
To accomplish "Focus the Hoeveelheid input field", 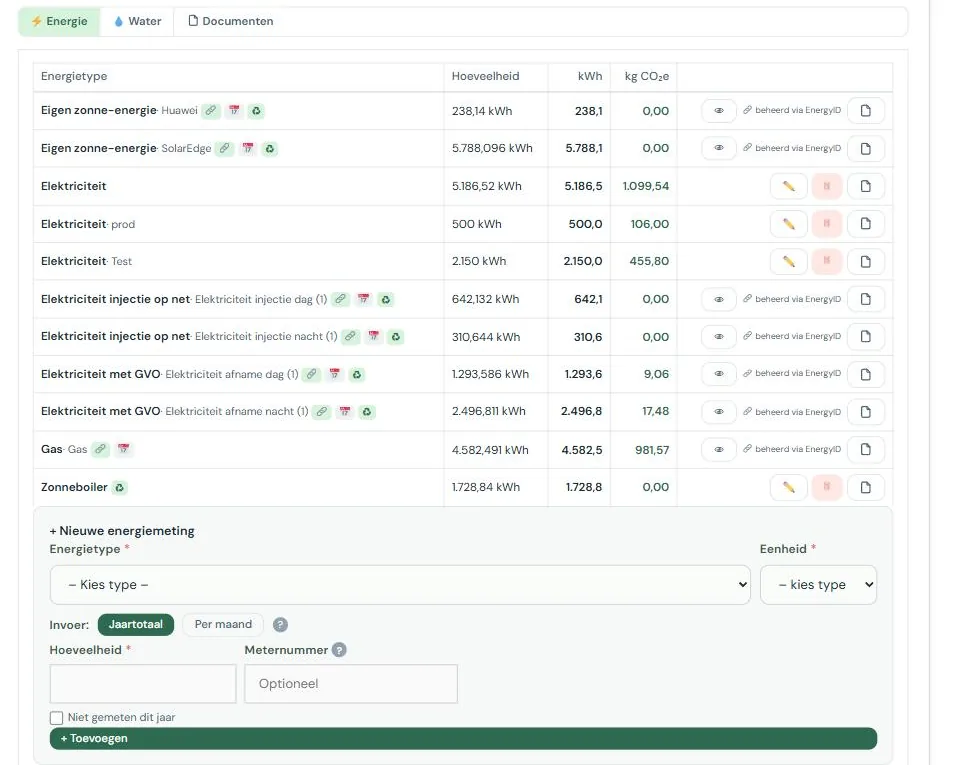I will coord(143,684).
